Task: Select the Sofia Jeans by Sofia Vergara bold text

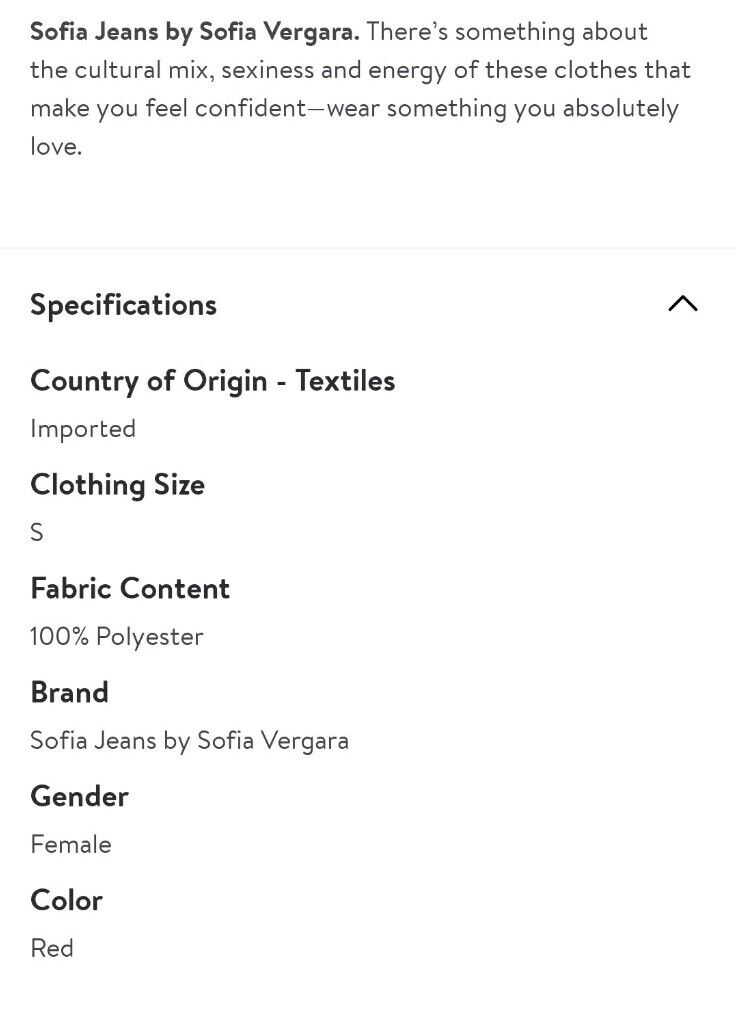Action: coord(195,32)
